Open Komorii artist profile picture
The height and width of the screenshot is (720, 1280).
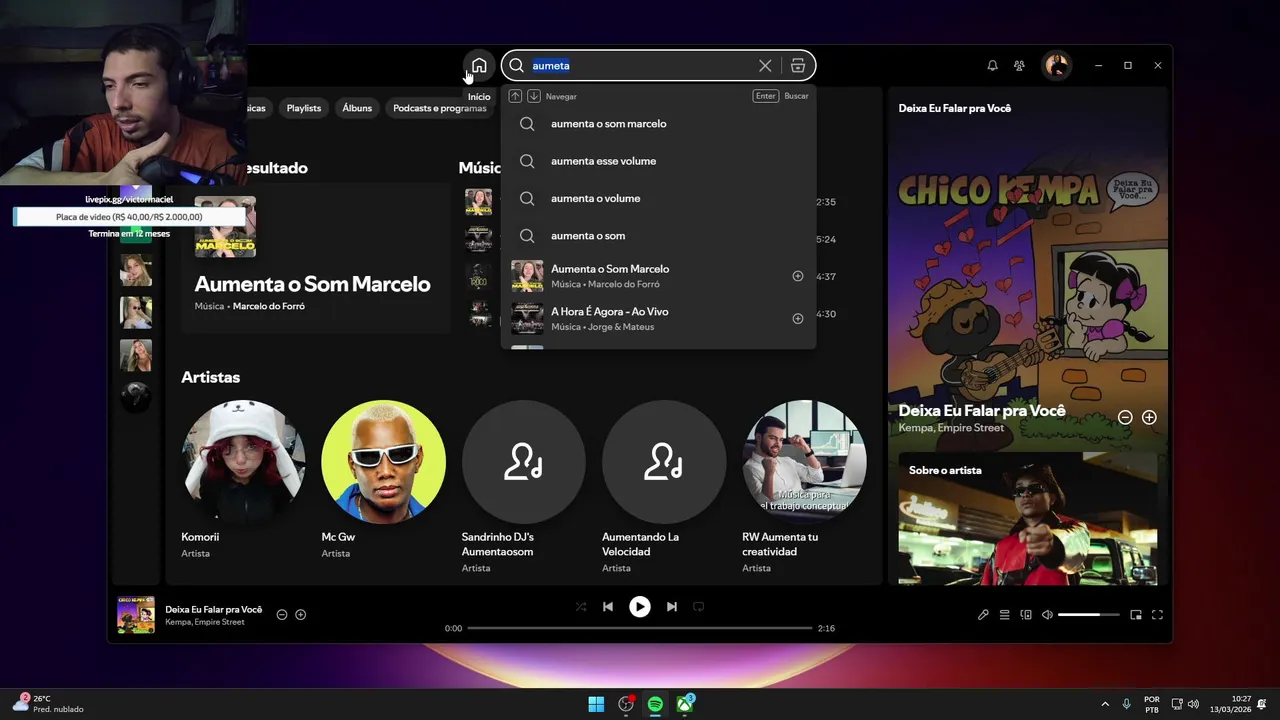pos(243,462)
